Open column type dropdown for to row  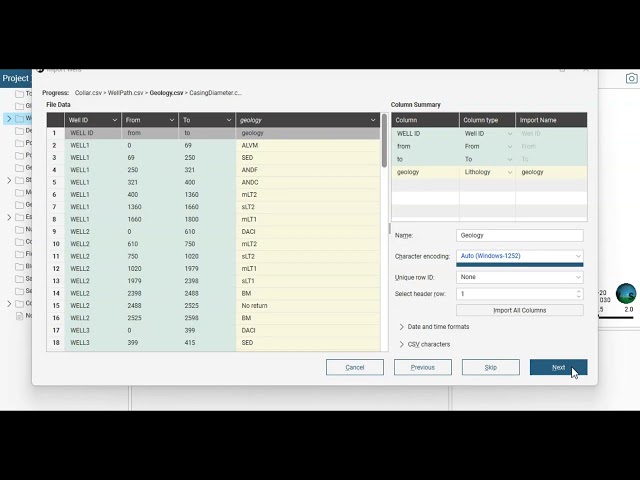click(x=510, y=160)
